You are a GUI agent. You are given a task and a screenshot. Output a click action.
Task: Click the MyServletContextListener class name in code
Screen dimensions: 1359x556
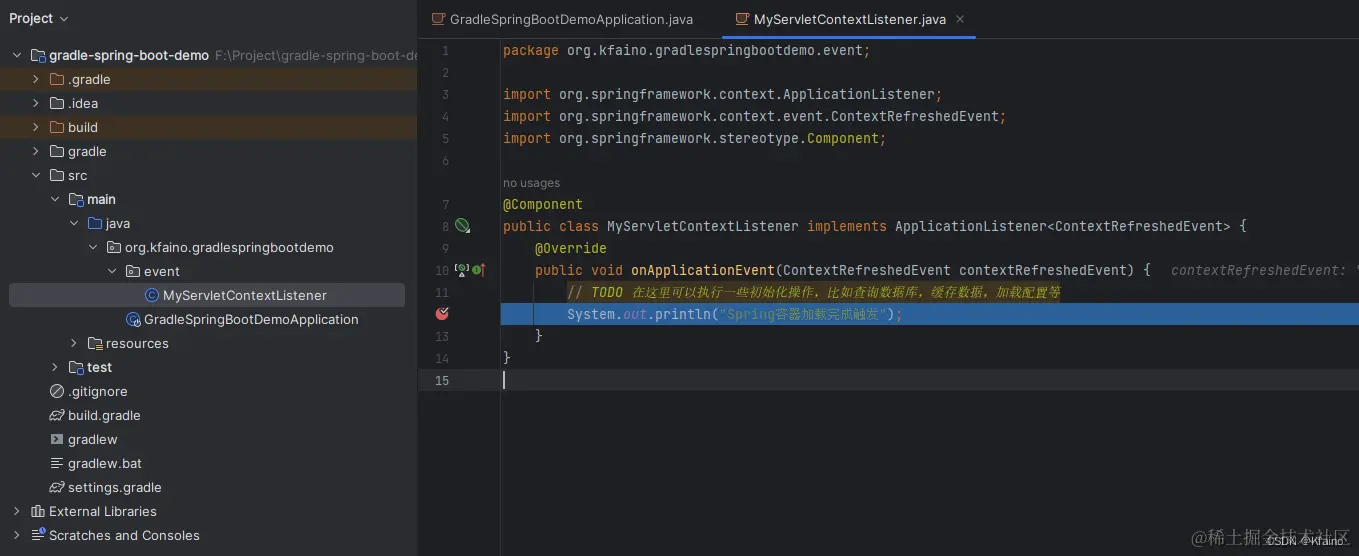coord(703,226)
